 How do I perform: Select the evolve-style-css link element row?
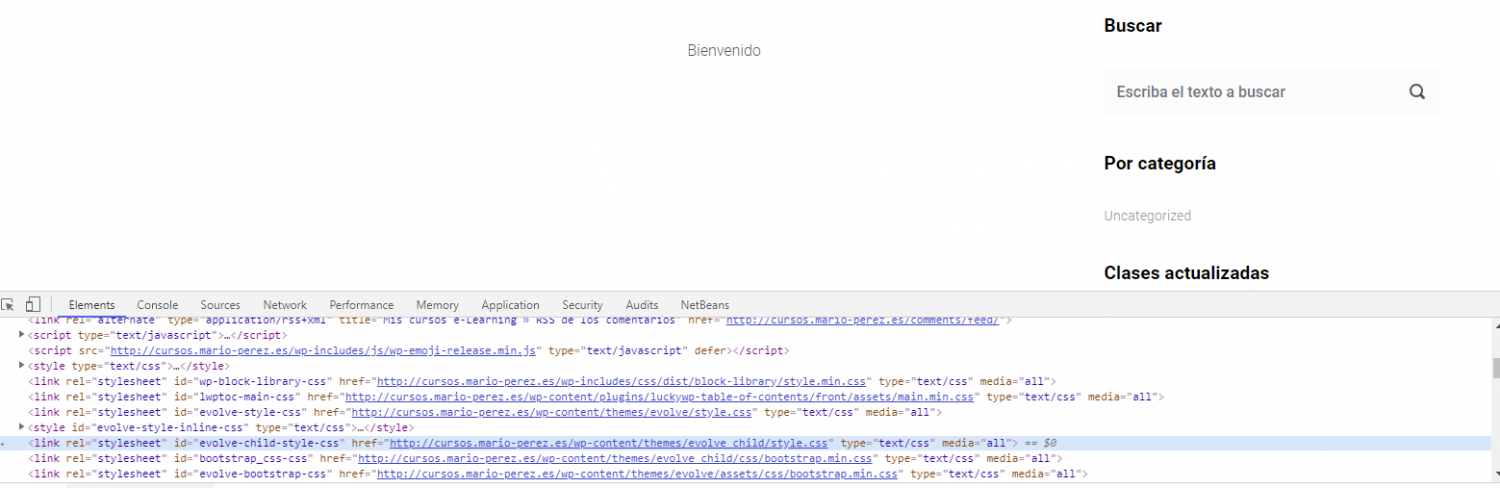coord(745,412)
